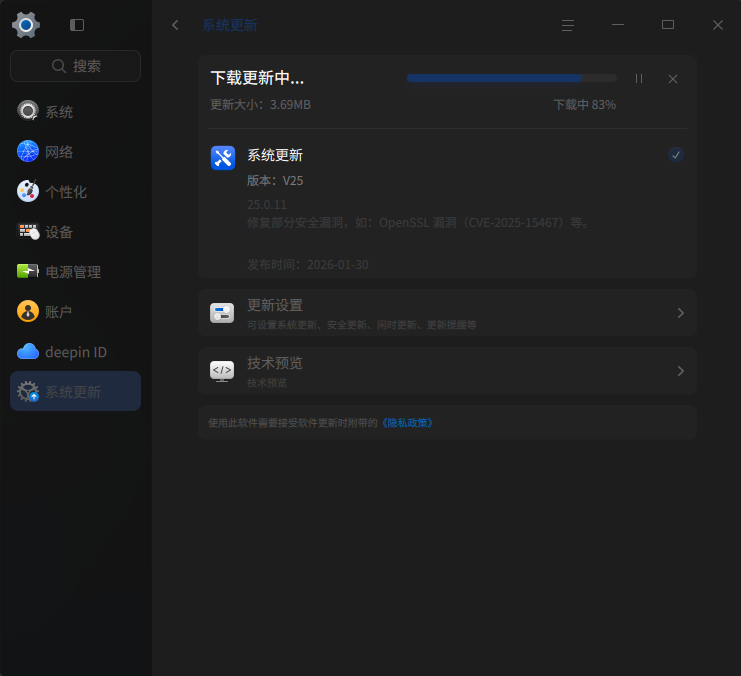This screenshot has height=676, width=741.
Task: Open 技术预览 via its chevron
Action: pyautogui.click(x=681, y=371)
